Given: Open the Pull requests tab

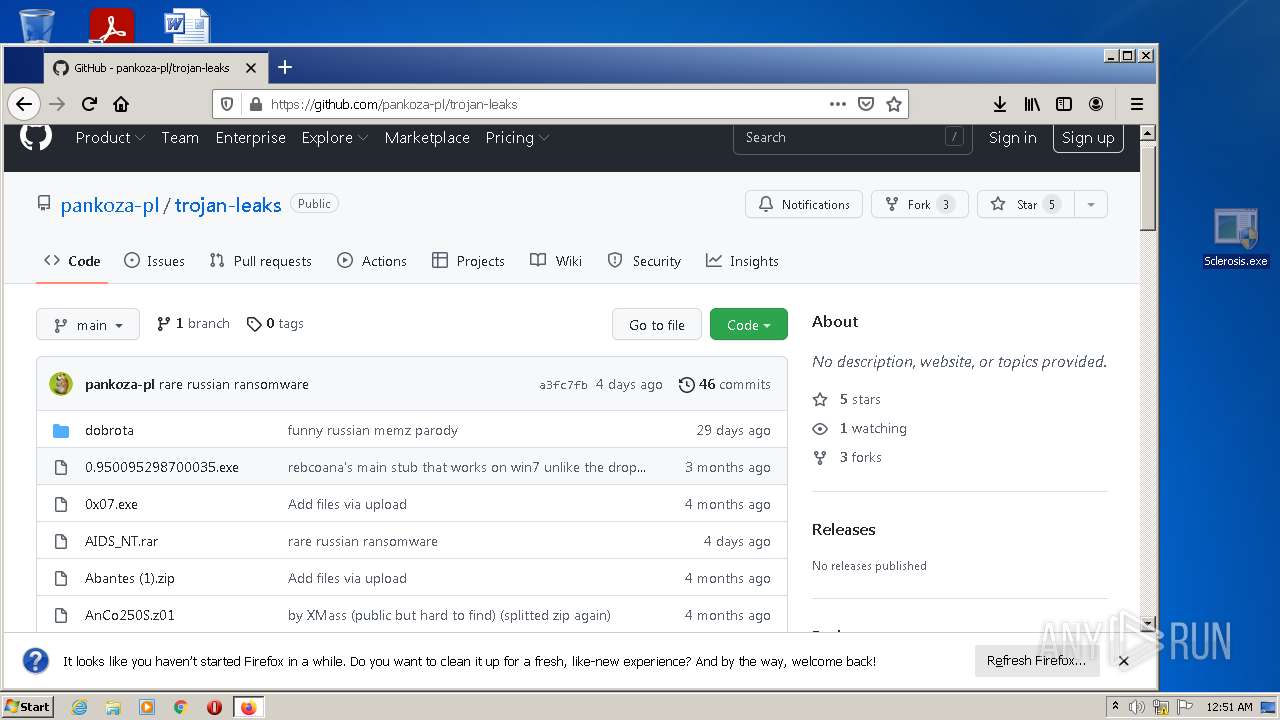Looking at the screenshot, I should 260,261.
